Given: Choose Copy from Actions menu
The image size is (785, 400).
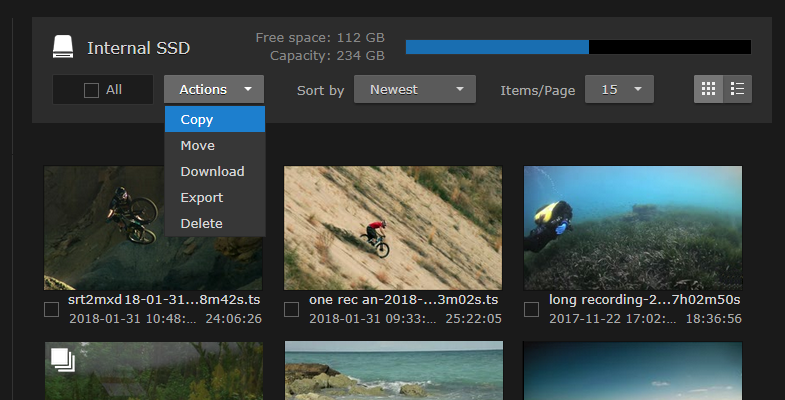Looking at the screenshot, I should tap(197, 119).
